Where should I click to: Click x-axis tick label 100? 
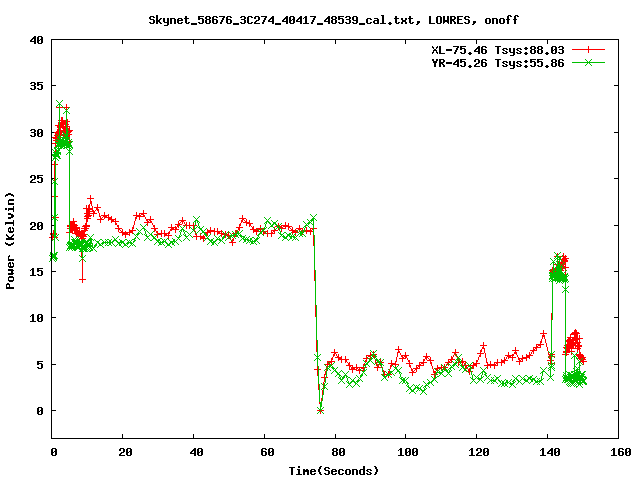coord(408,452)
